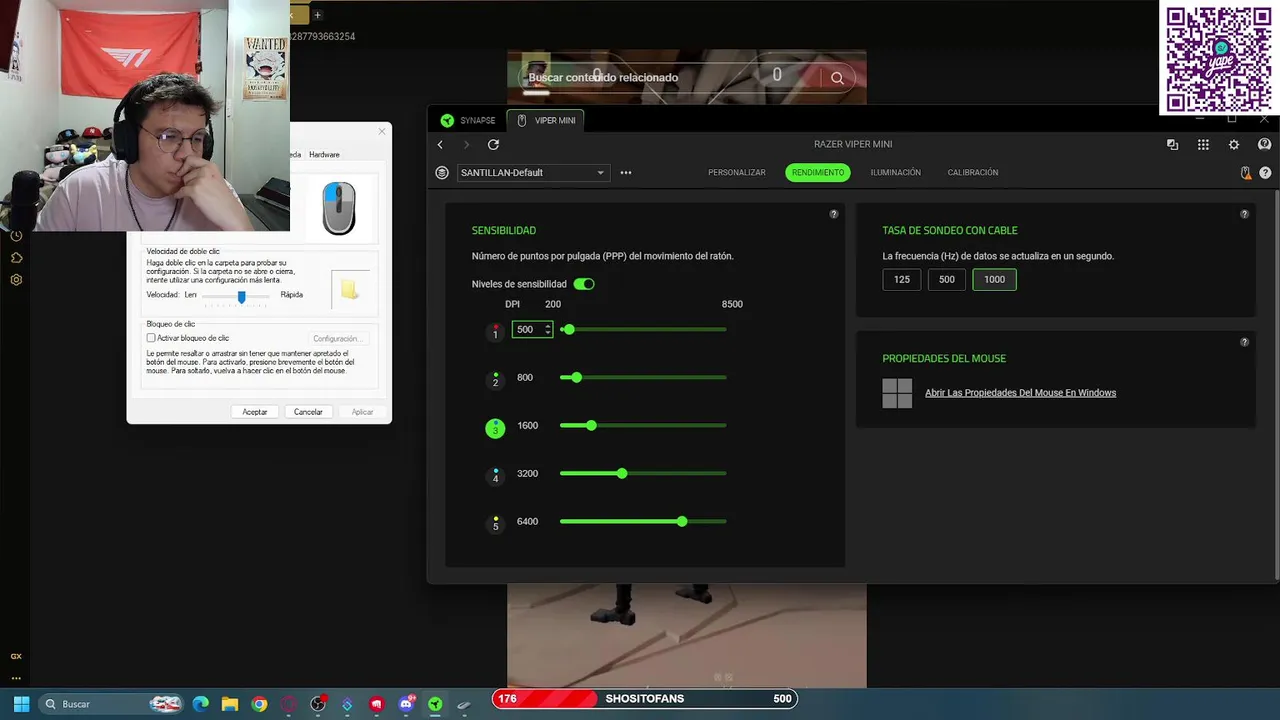This screenshot has width=1280, height=720.
Task: Open Microsoft Edge from the taskbar
Action: pyautogui.click(x=200, y=704)
